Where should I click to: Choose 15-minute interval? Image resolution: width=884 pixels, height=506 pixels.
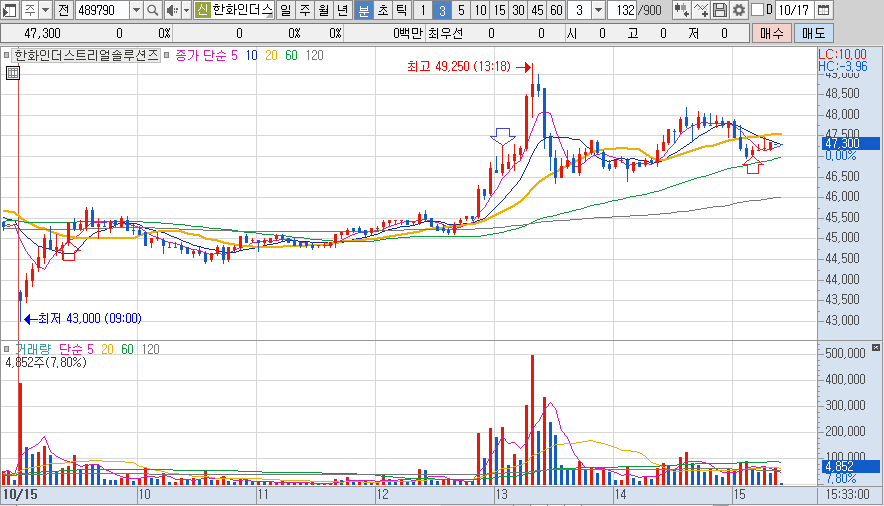500,10
